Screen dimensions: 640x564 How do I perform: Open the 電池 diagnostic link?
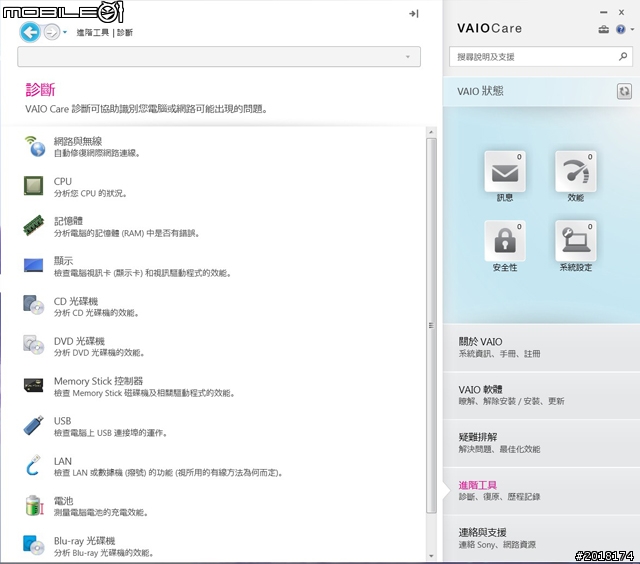(x=63, y=501)
